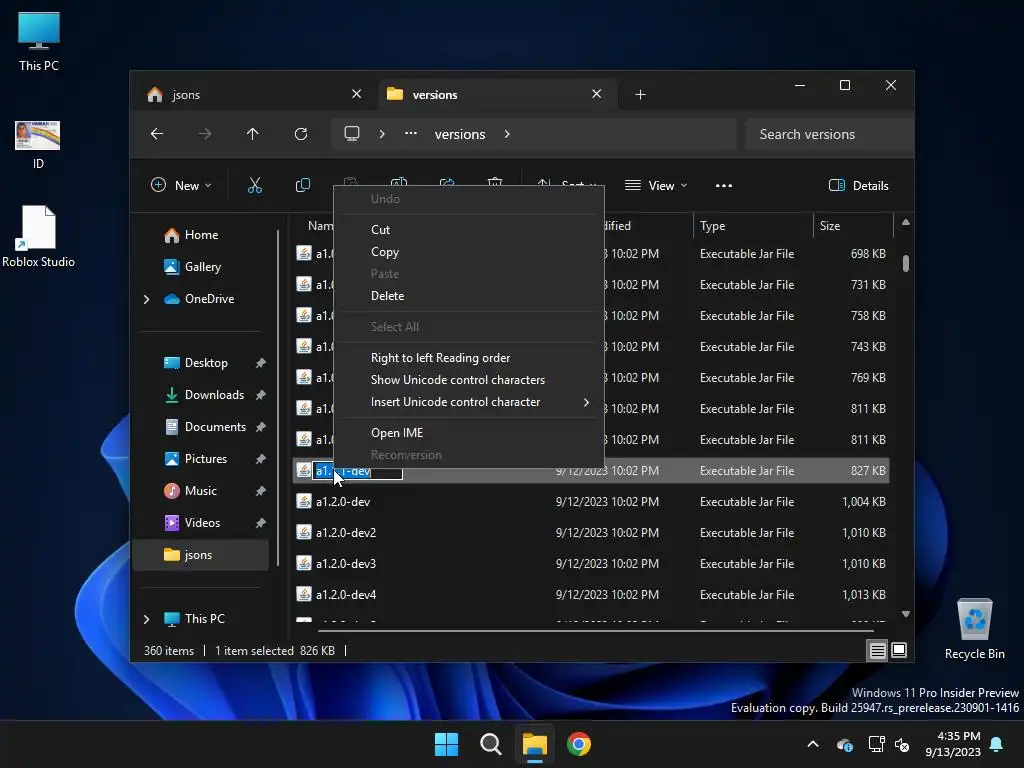The image size is (1024, 768).
Task: Click File Explorer on the taskbar
Action: click(534, 744)
